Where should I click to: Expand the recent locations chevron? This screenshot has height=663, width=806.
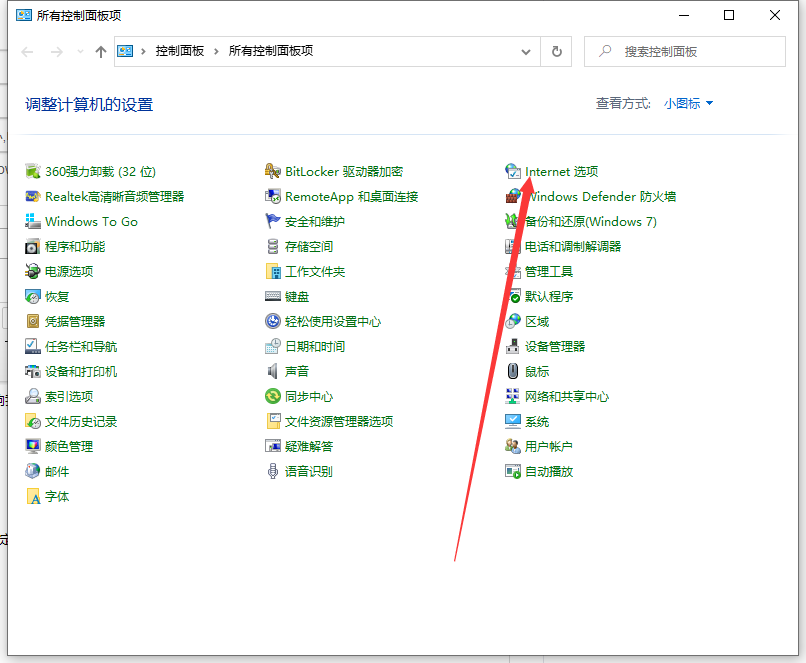(x=80, y=52)
